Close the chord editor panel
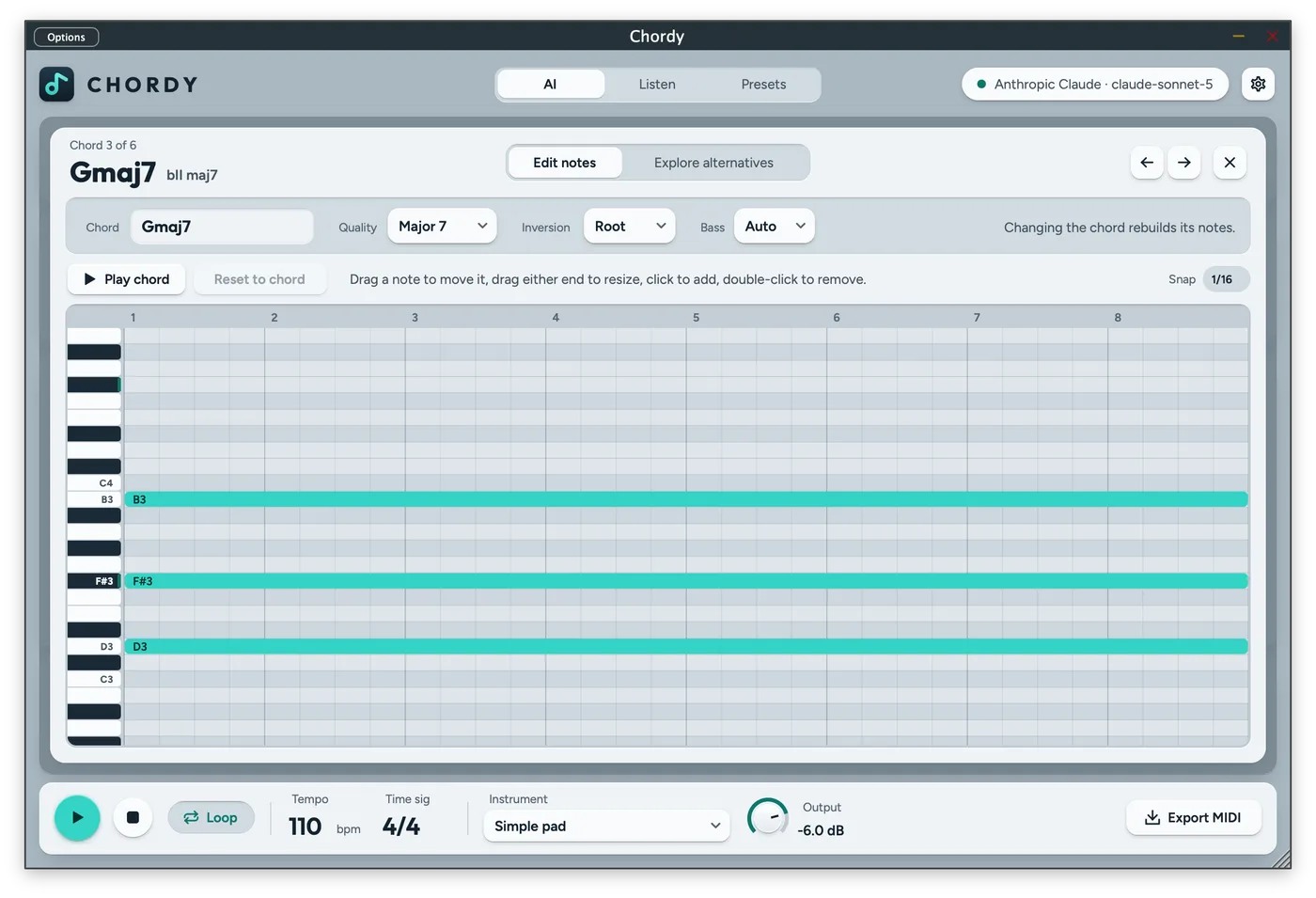Image resolution: width=1316 pixels, height=898 pixels. click(1230, 163)
